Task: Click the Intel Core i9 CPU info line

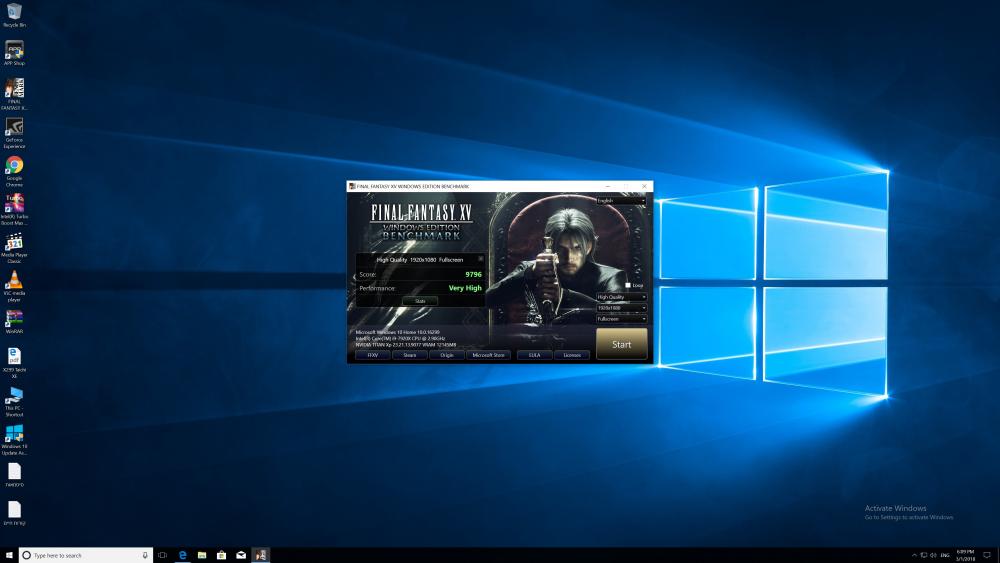Action: click(401, 339)
